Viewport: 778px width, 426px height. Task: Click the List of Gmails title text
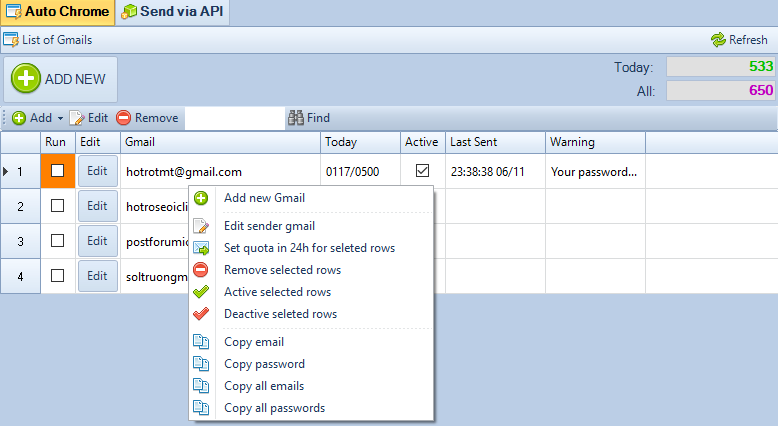[x=57, y=40]
